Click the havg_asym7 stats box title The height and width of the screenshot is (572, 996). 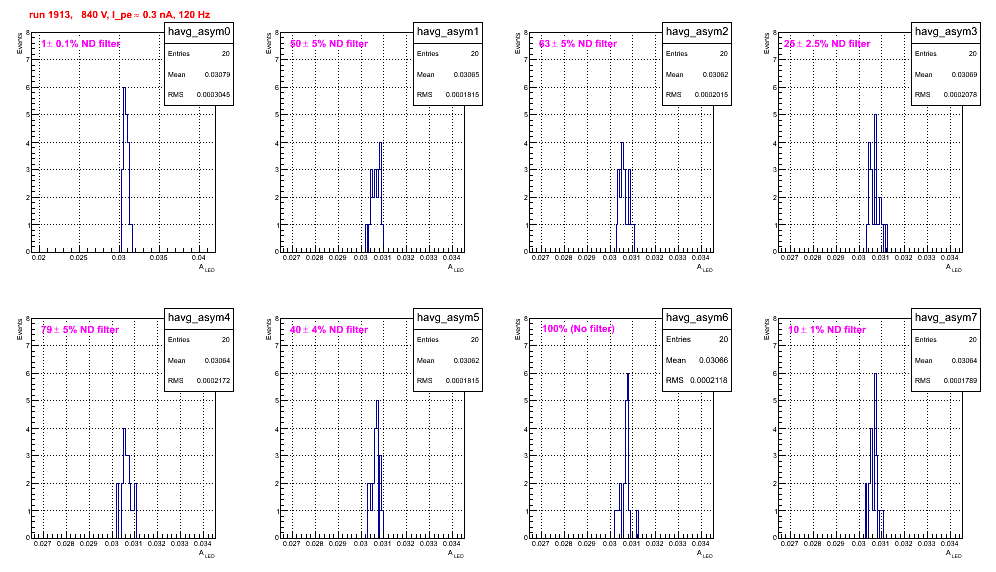pos(946,318)
